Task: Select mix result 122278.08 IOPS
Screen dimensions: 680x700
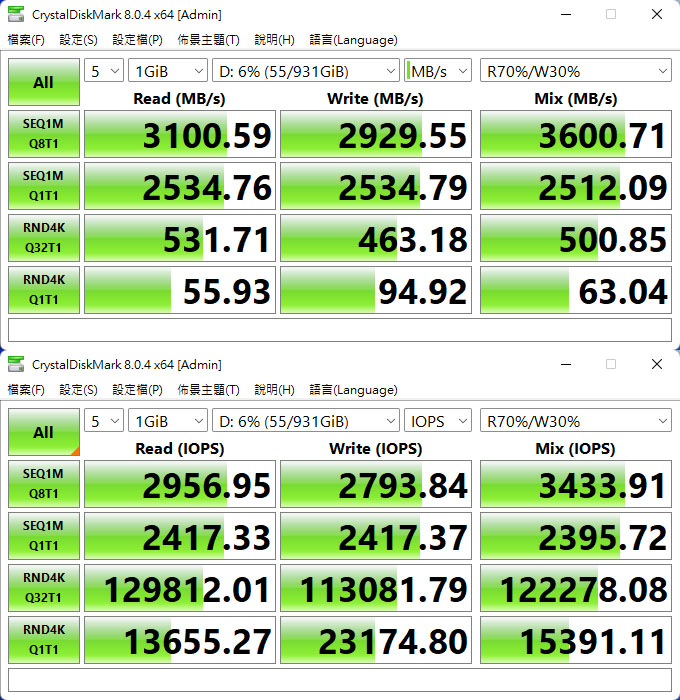Action: [576, 588]
